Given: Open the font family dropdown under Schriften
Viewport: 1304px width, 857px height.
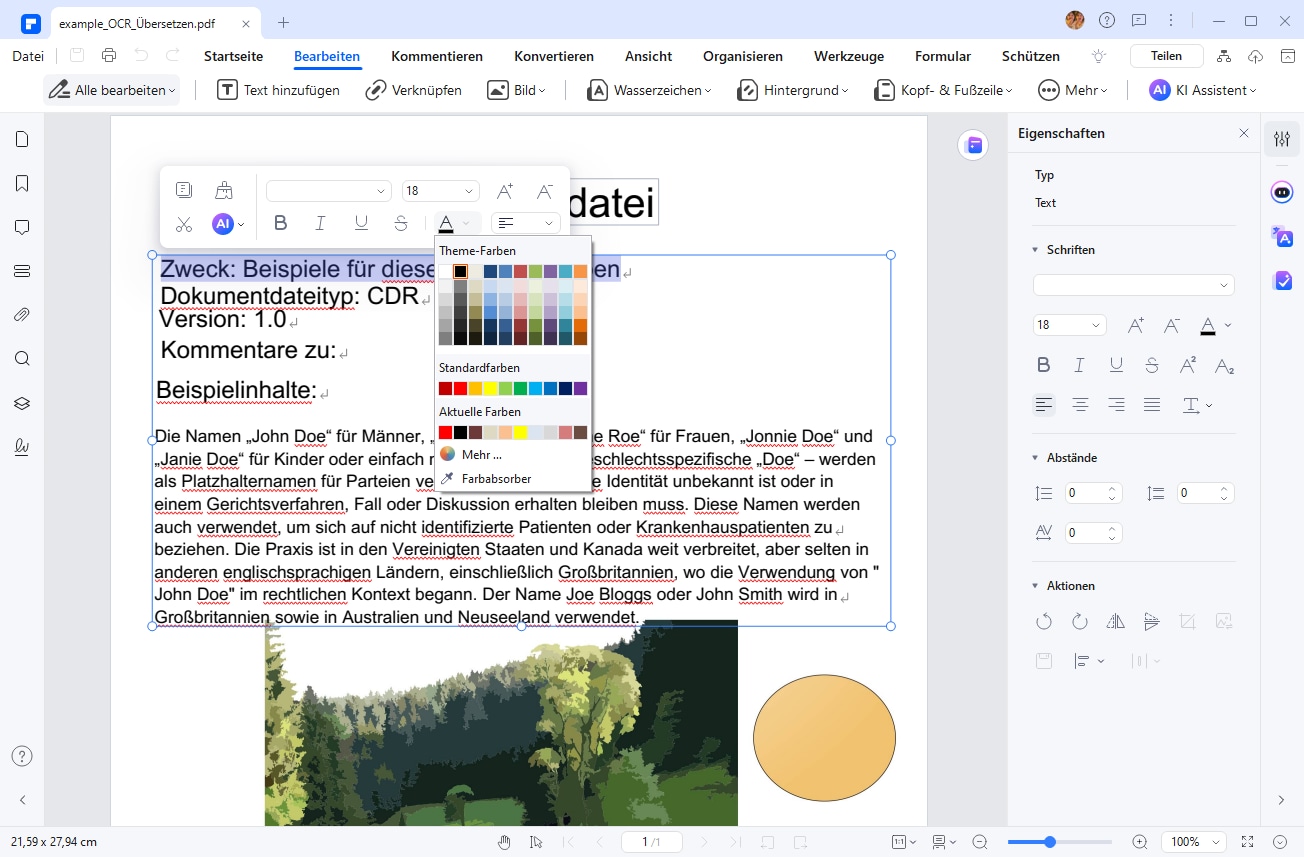Looking at the screenshot, I should point(1134,286).
